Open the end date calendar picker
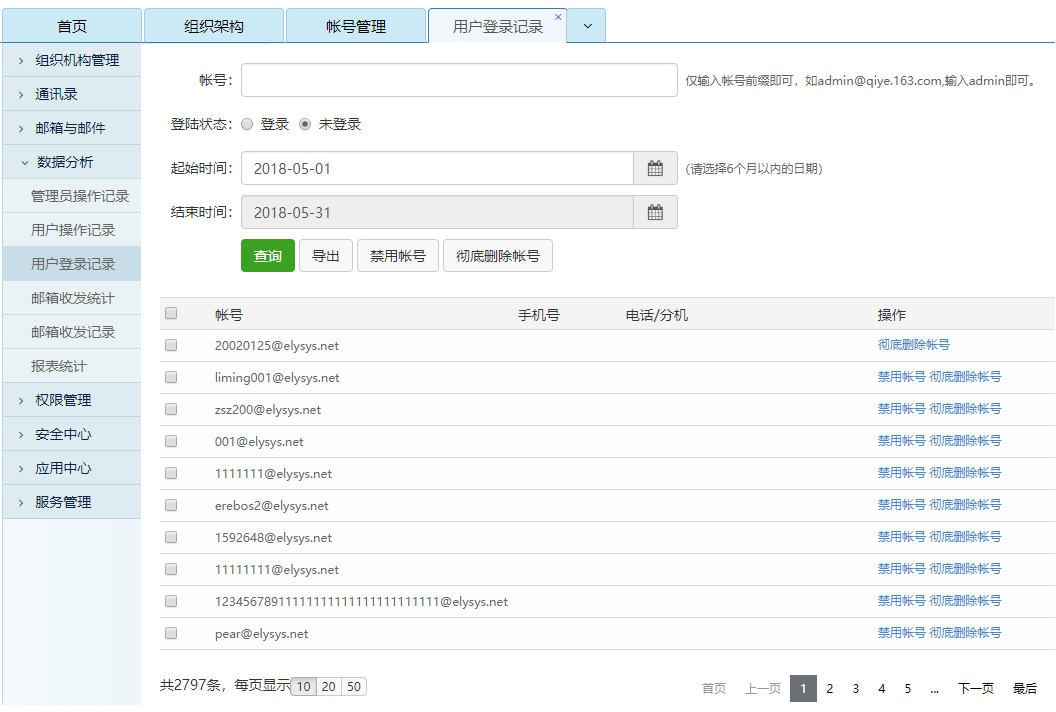 pyautogui.click(x=655, y=213)
